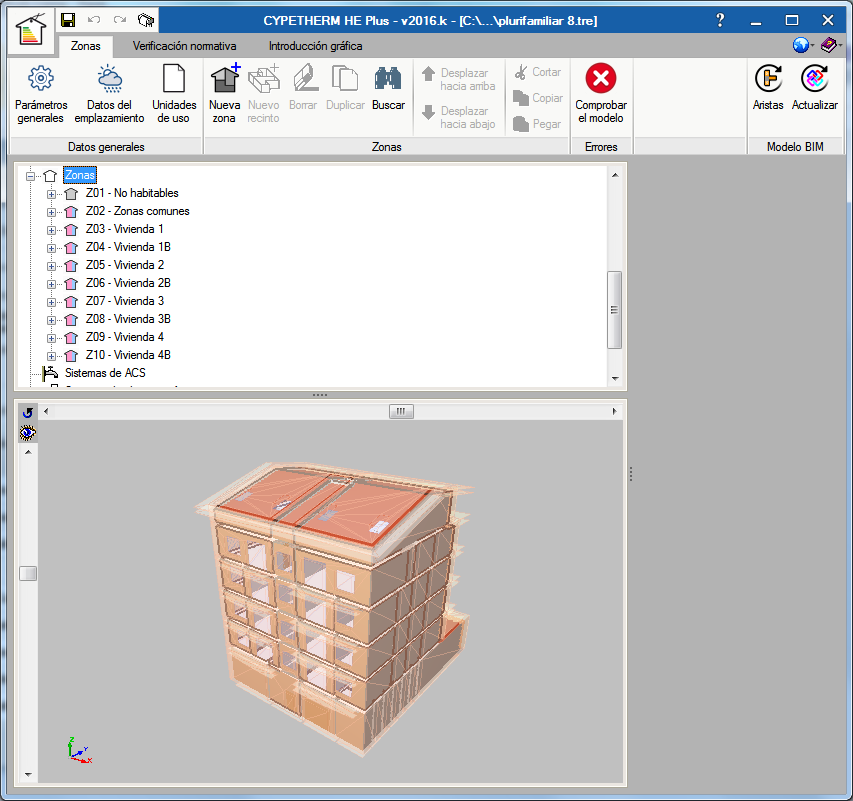853x801 pixels.
Task: Expand Z01 - No habitables node
Action: point(51,194)
